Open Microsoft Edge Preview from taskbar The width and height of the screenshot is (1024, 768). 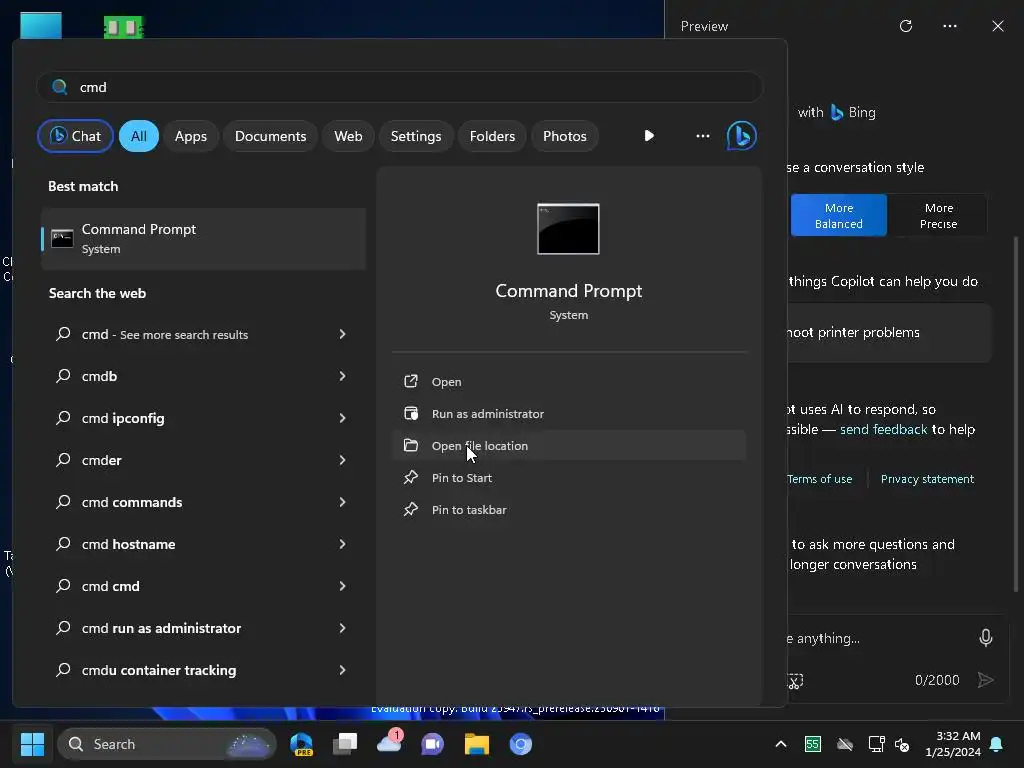302,744
